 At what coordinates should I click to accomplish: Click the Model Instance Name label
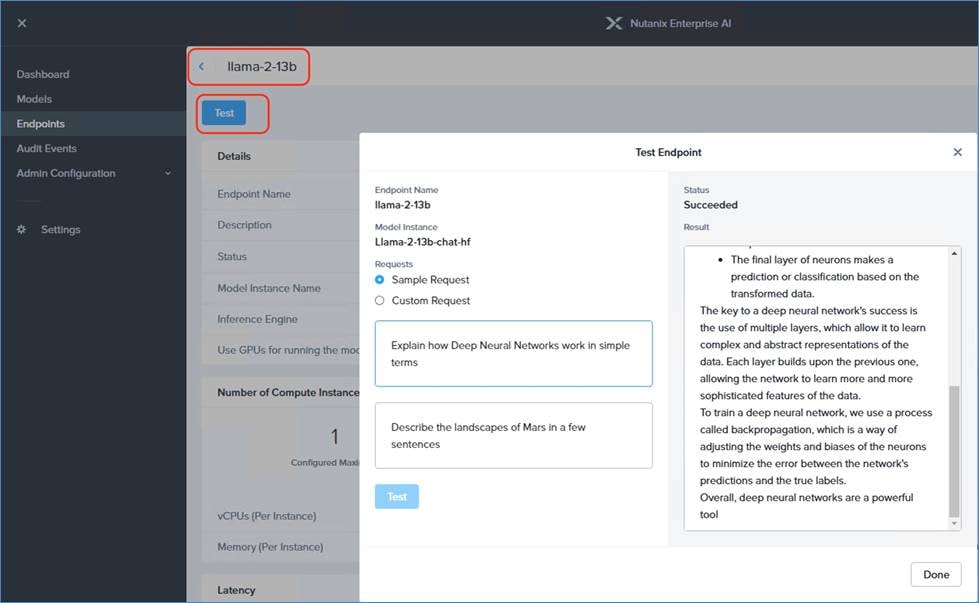coord(269,288)
